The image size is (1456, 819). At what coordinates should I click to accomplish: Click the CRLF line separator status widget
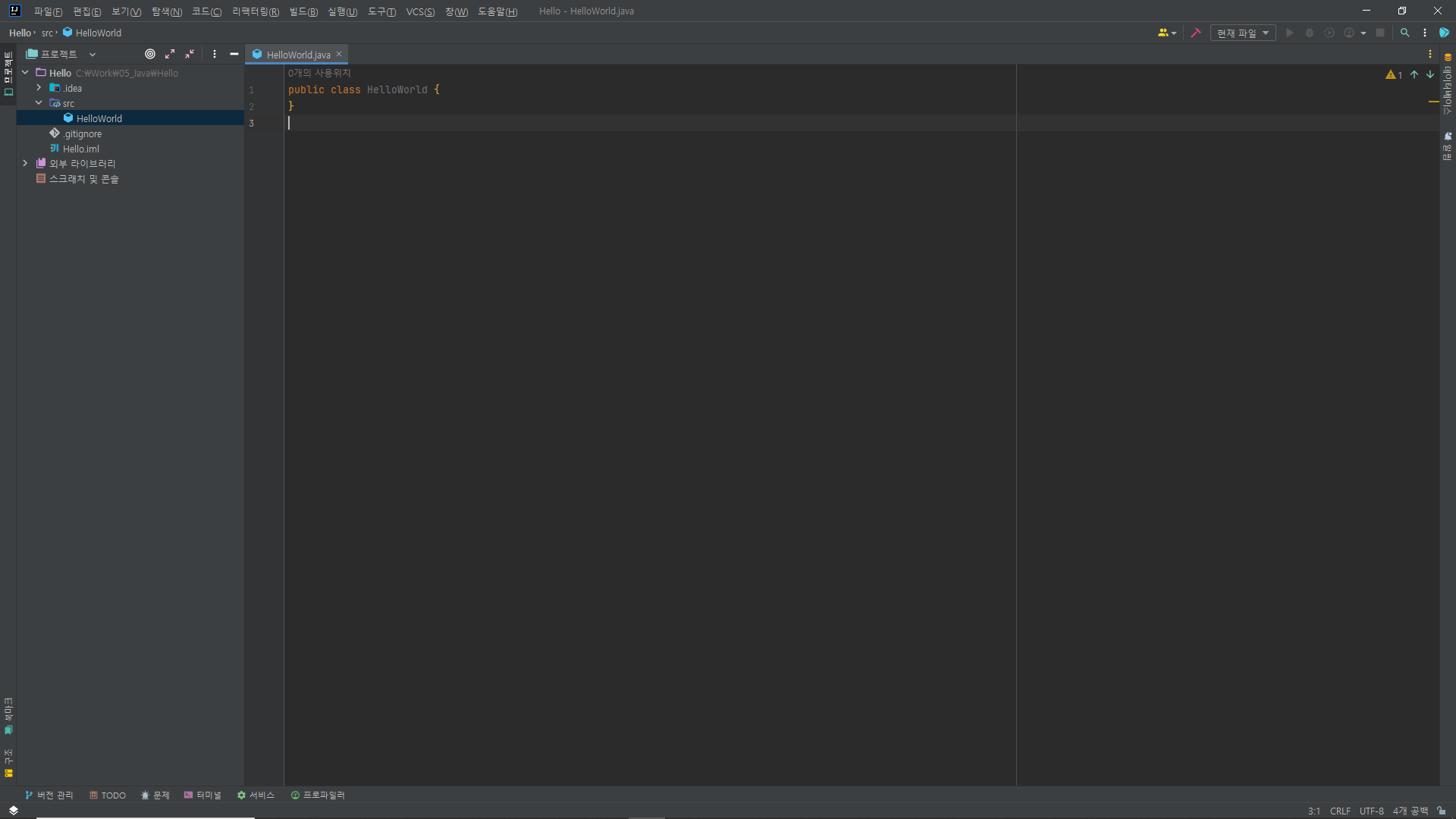point(1340,811)
